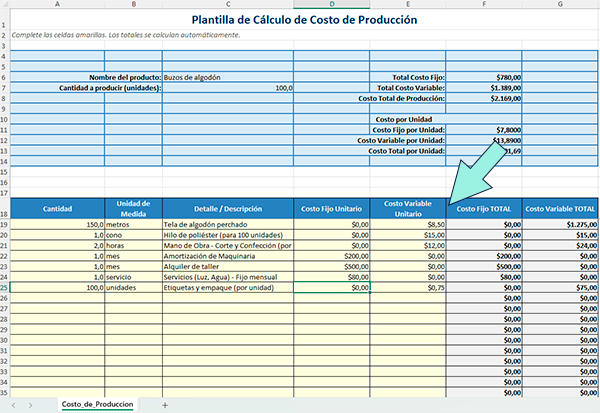Select row 25 header

[x=5, y=288]
